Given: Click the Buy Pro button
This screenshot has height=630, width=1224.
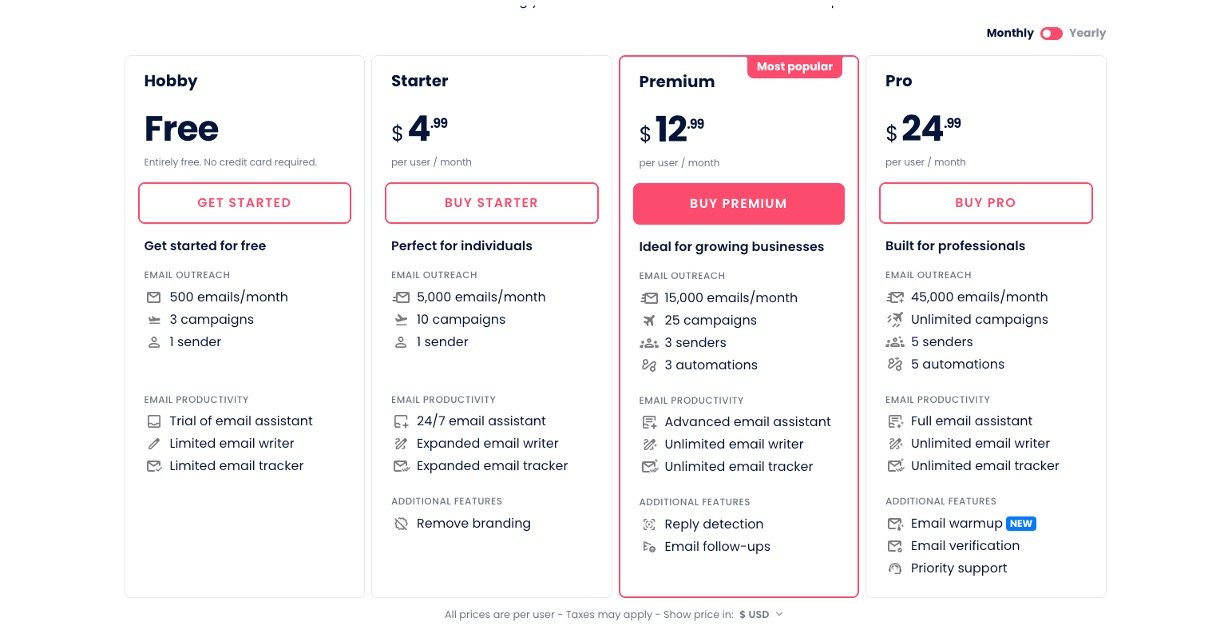Looking at the screenshot, I should (985, 203).
